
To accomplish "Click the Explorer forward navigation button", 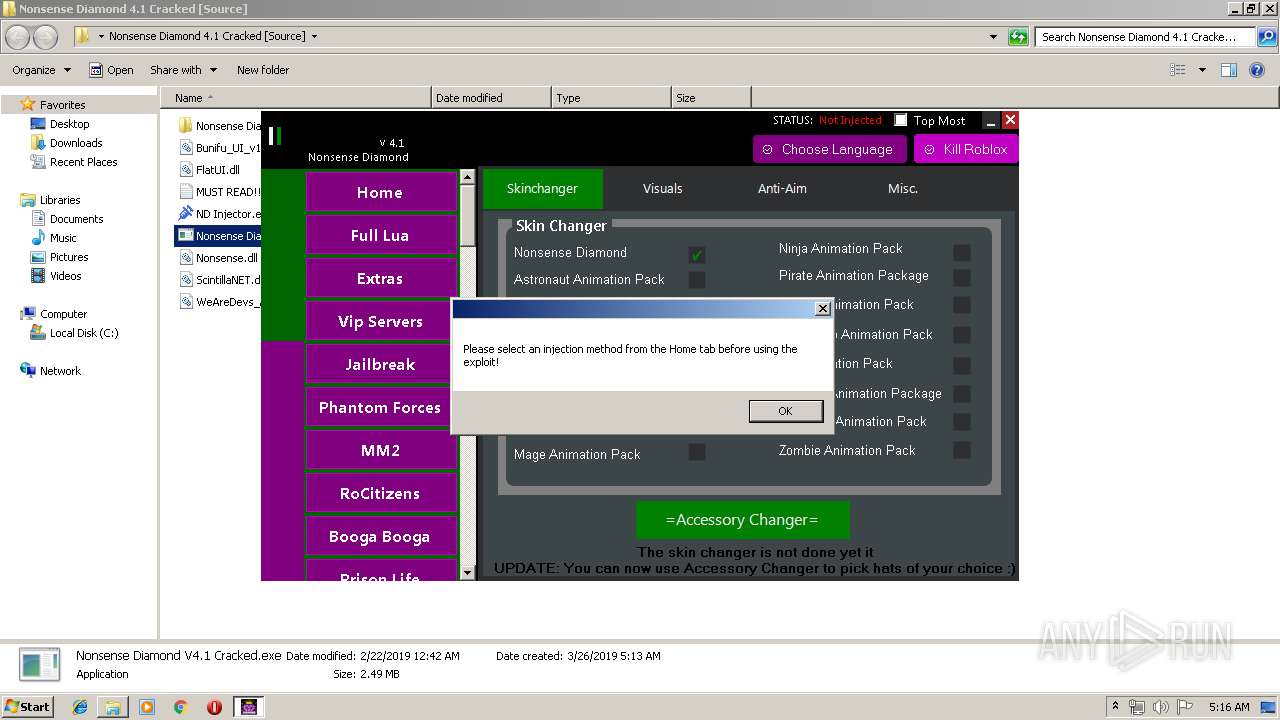I will point(46,37).
